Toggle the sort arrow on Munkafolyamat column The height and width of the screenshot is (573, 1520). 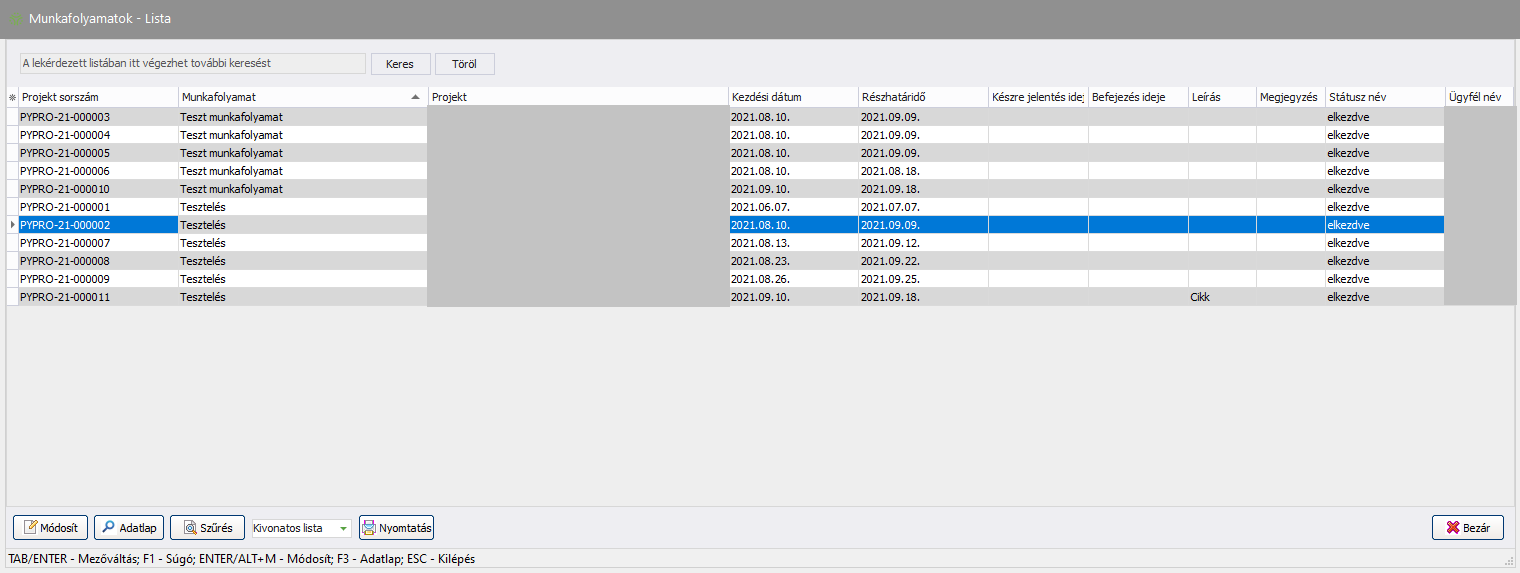pyautogui.click(x=415, y=97)
